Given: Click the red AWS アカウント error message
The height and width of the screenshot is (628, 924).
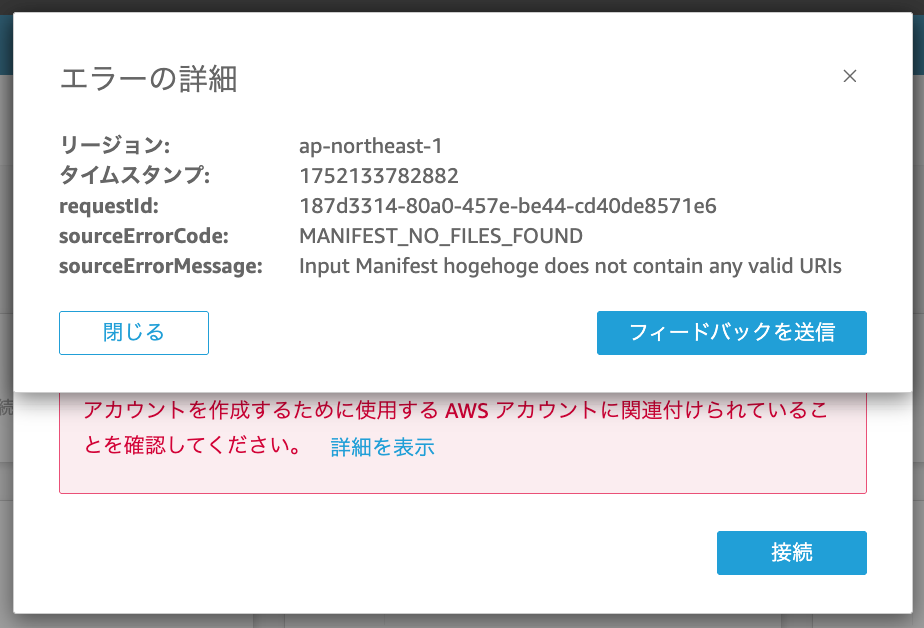Looking at the screenshot, I should coord(455,427).
